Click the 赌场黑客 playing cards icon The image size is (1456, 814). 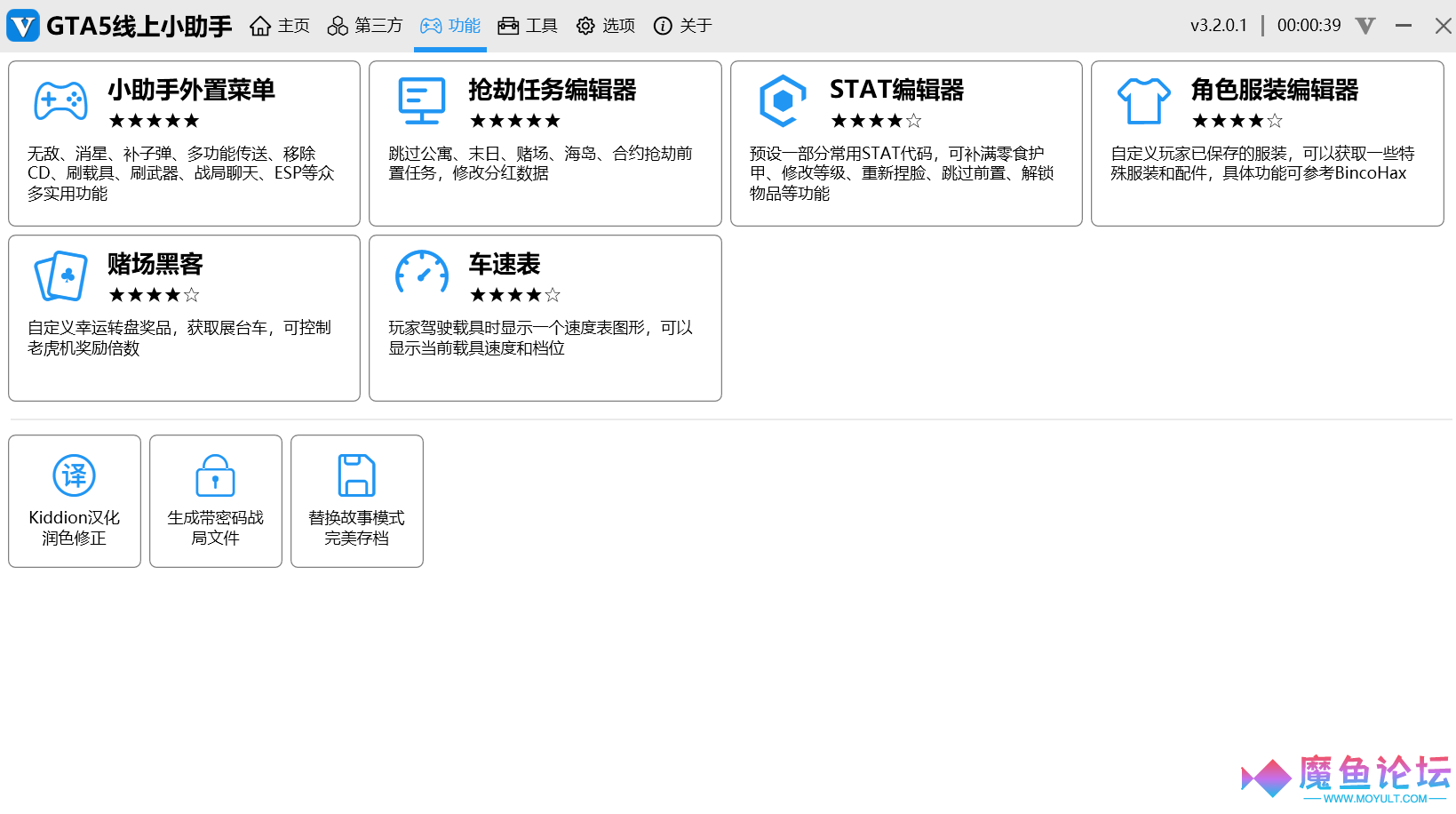coord(60,275)
